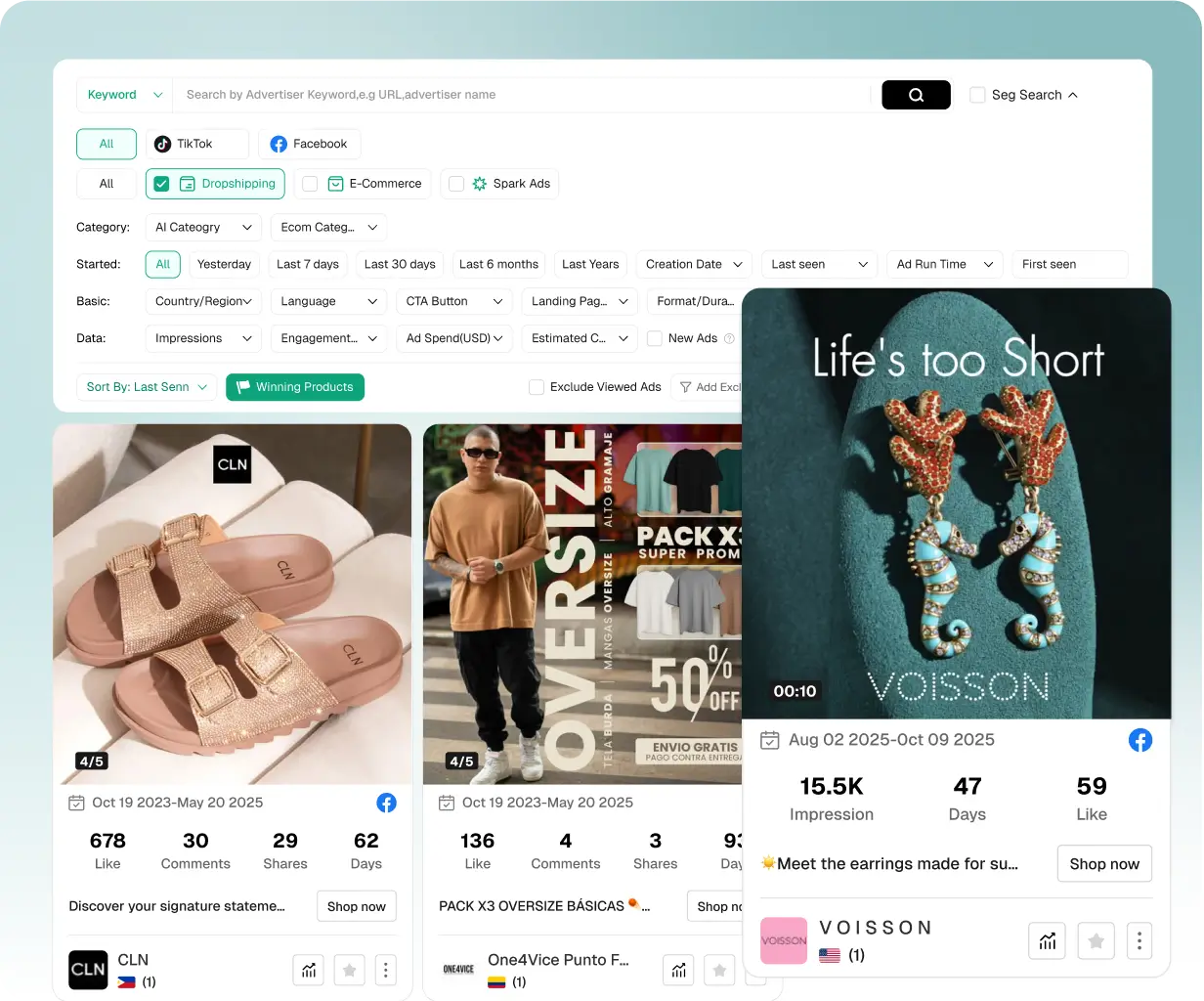The height and width of the screenshot is (1001, 1204).
Task: Select the TikTok platform filter icon
Action: point(162,144)
